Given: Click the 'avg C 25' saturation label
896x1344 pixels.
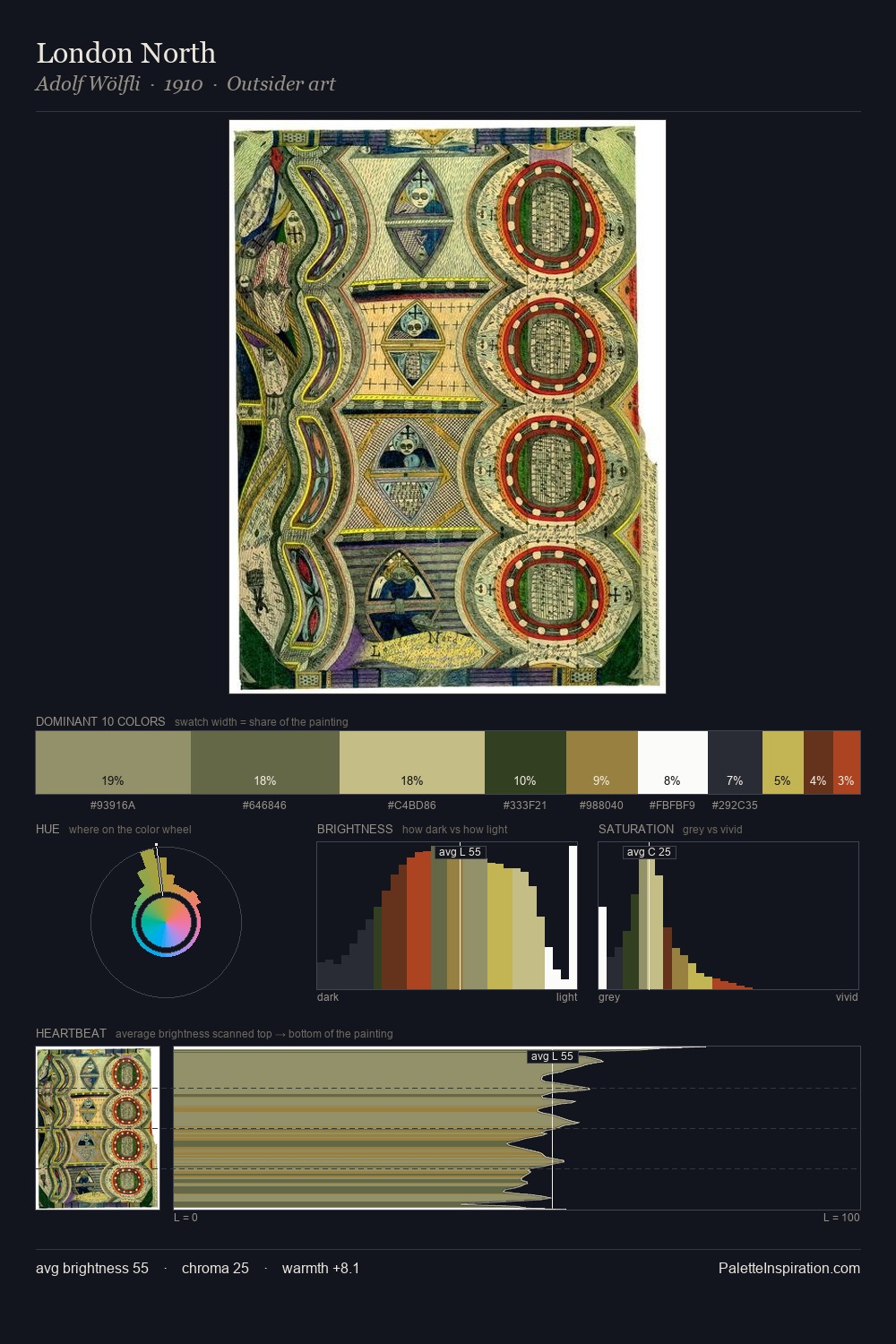Looking at the screenshot, I should pos(649,852).
